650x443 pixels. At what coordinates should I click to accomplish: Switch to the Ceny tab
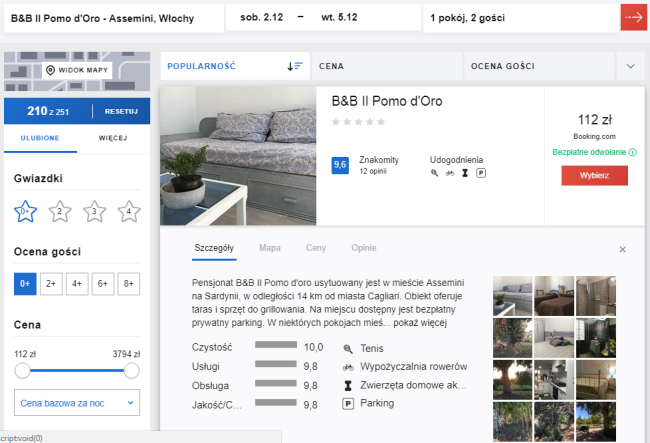coord(316,247)
